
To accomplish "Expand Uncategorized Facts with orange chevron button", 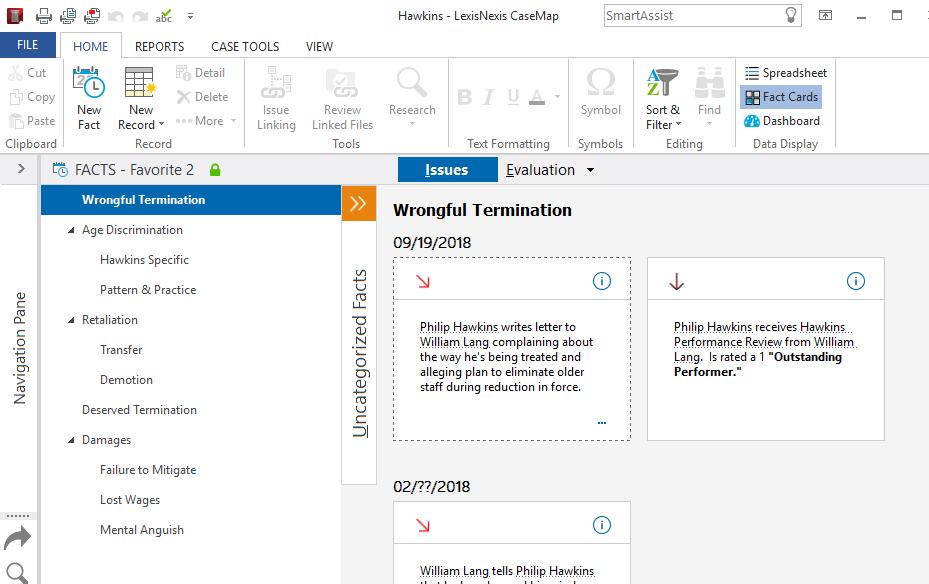I will pos(359,203).
